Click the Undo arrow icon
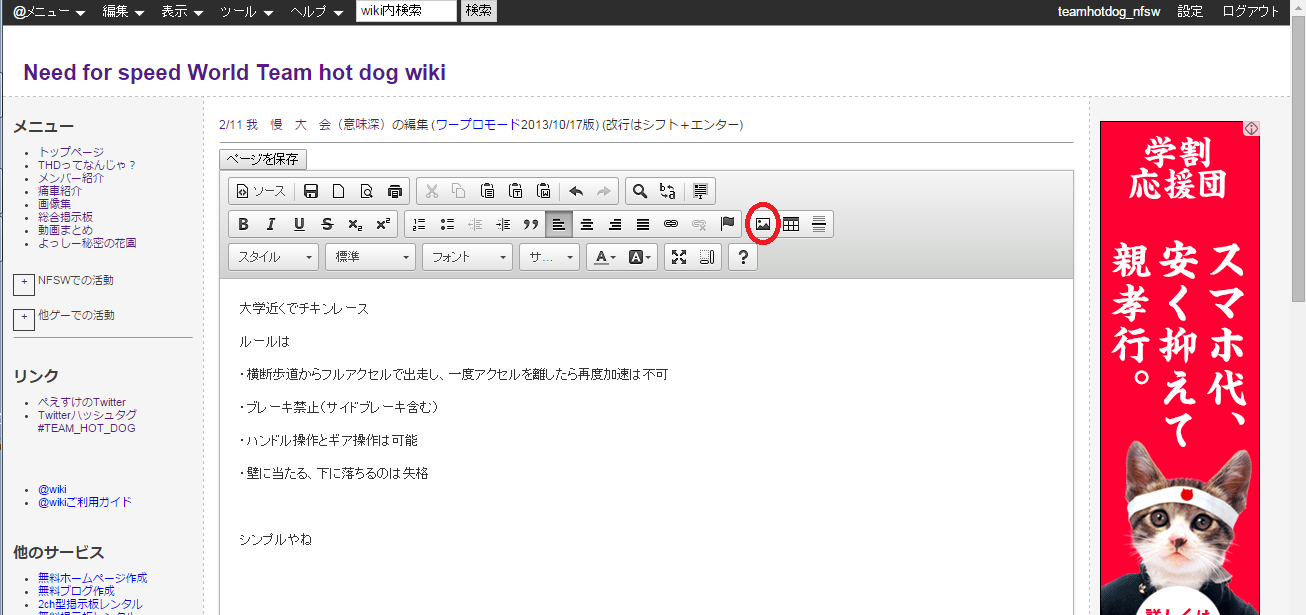This screenshot has width=1306, height=615. [x=576, y=191]
